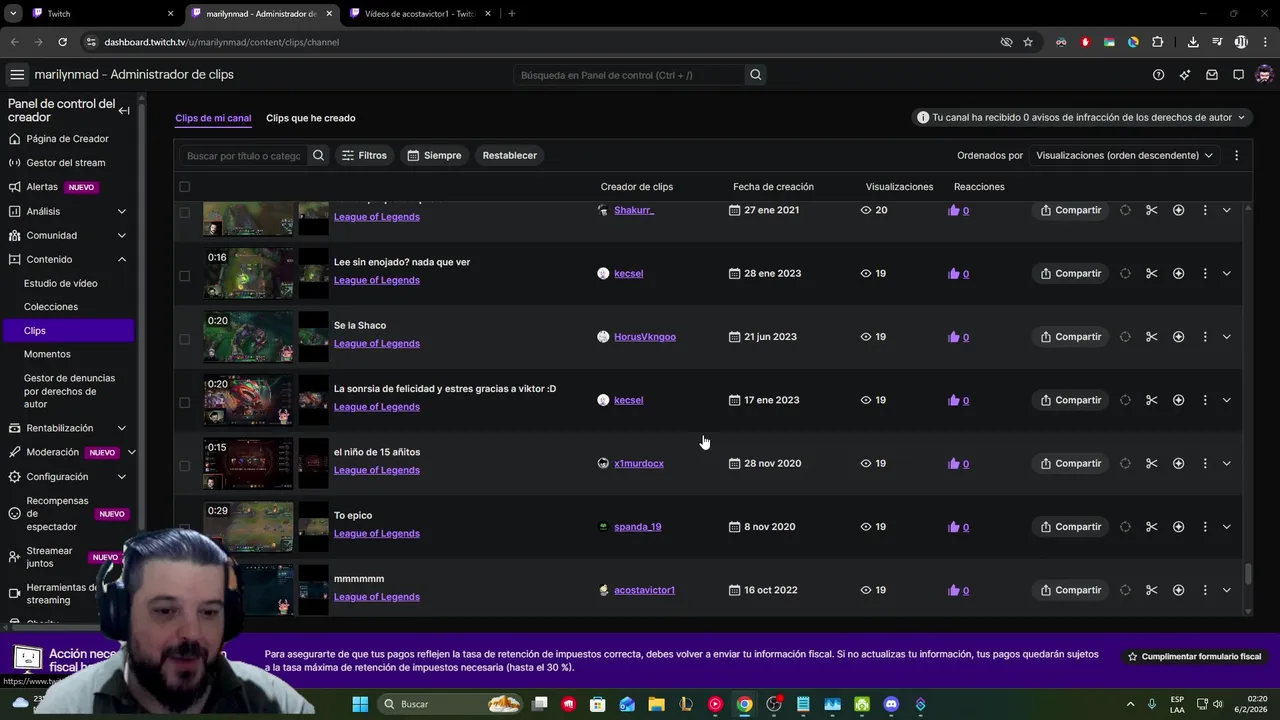Viewport: 1280px width, 720px height.
Task: Edit clip scissors icon for To epico
Action: pos(1151,527)
